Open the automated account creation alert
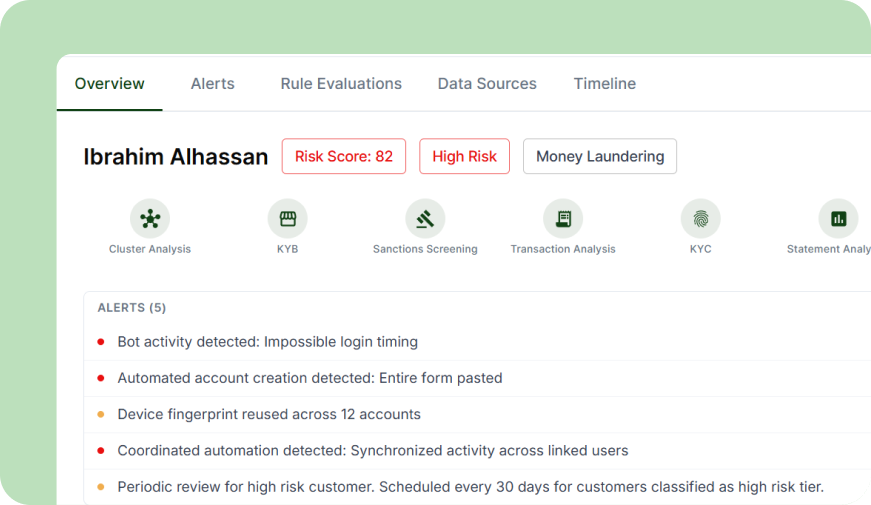Image resolution: width=871 pixels, height=505 pixels. (309, 378)
